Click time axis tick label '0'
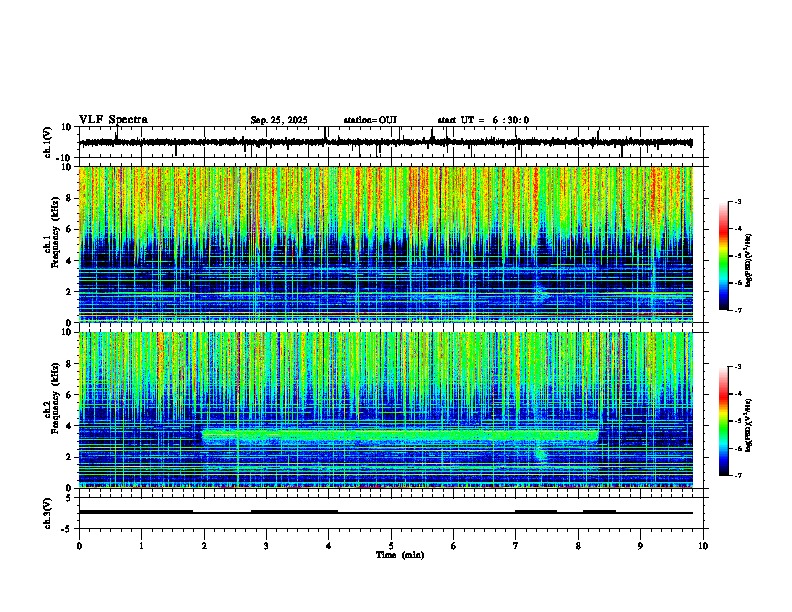This screenshot has width=792, height=612. coord(79,546)
